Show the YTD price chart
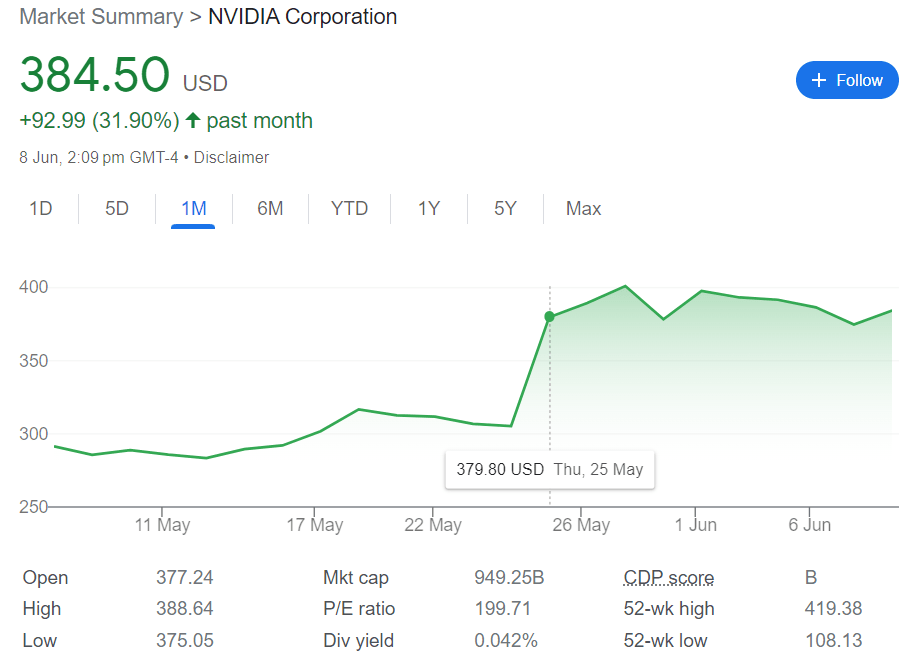This screenshot has height=672, width=906. pyautogui.click(x=349, y=208)
